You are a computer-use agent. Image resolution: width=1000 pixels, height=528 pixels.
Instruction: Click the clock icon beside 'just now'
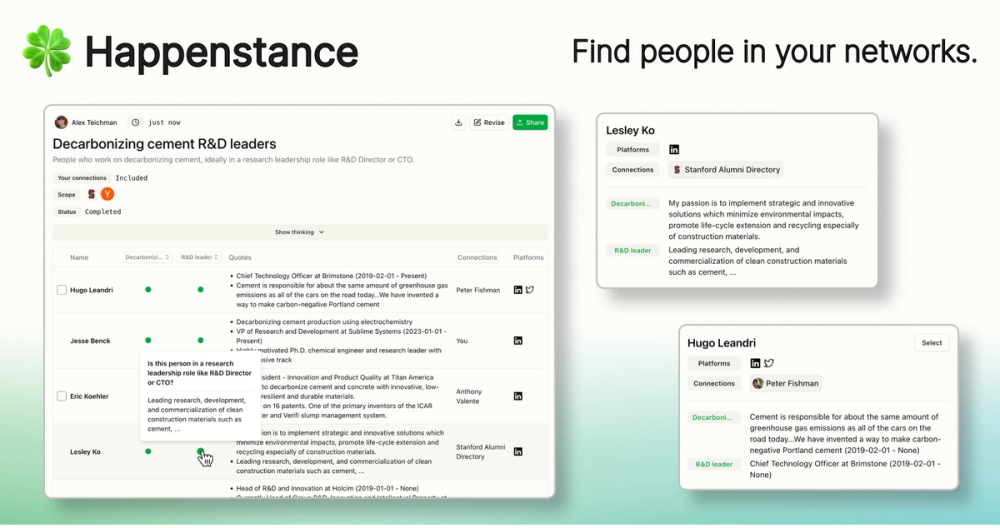135,122
